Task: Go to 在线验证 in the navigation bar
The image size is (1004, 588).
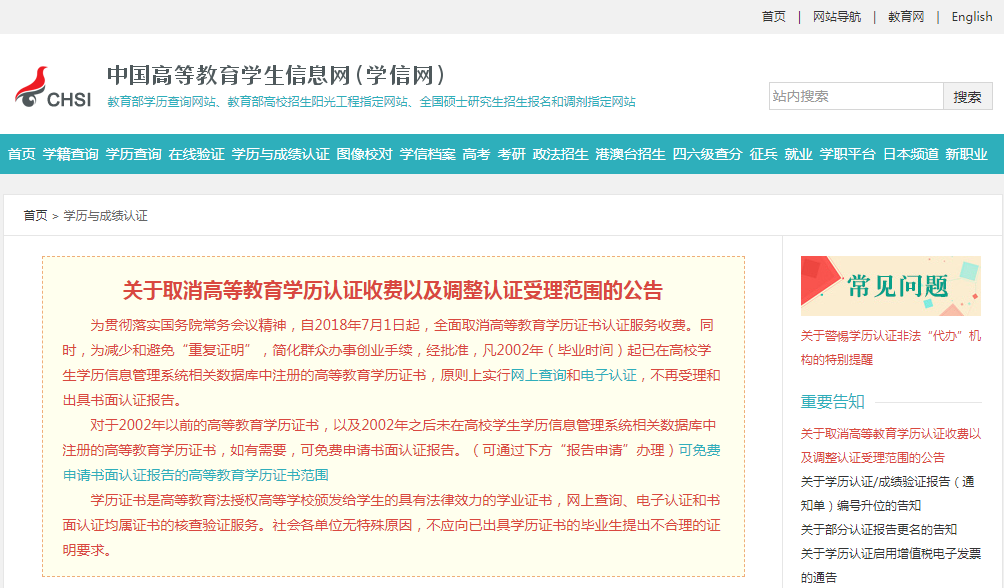Action: pos(196,154)
